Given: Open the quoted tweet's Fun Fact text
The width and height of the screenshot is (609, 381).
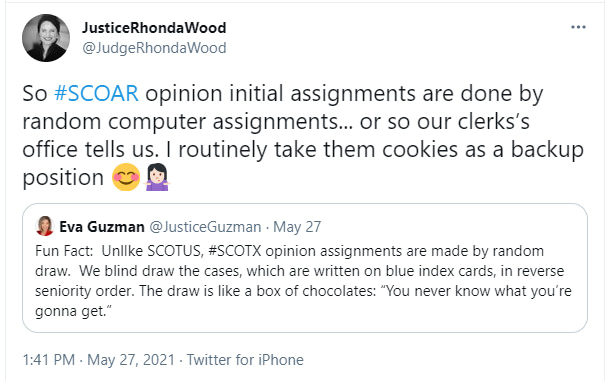Looking at the screenshot, I should click(x=303, y=281).
